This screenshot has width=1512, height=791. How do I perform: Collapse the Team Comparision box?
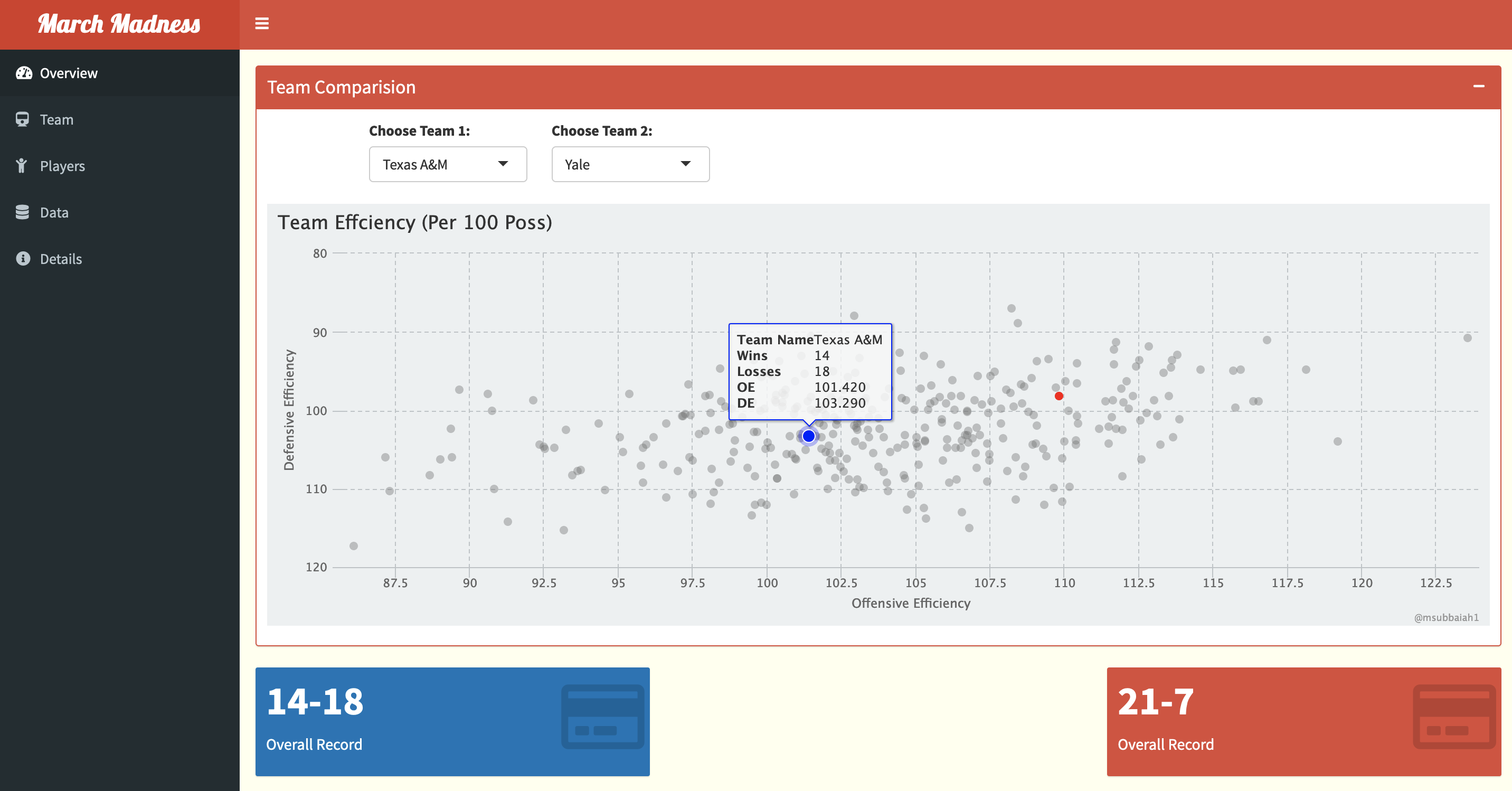(1479, 86)
